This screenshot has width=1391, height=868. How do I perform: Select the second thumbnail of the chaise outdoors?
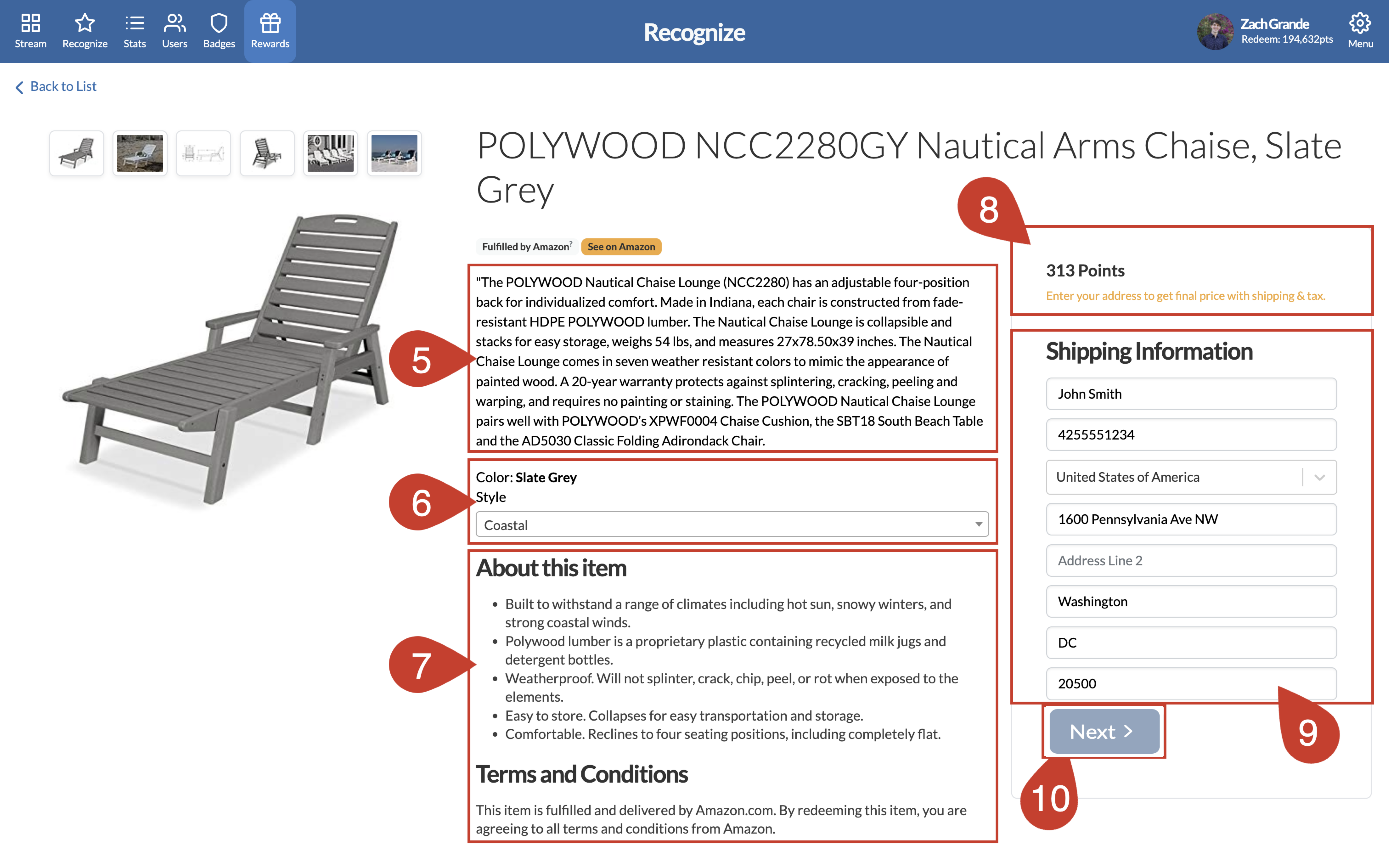(140, 153)
